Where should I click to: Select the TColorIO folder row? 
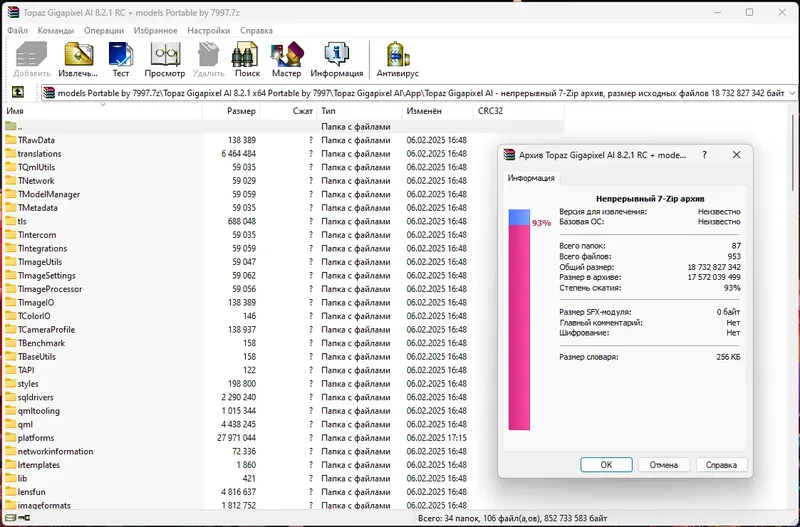click(283, 316)
